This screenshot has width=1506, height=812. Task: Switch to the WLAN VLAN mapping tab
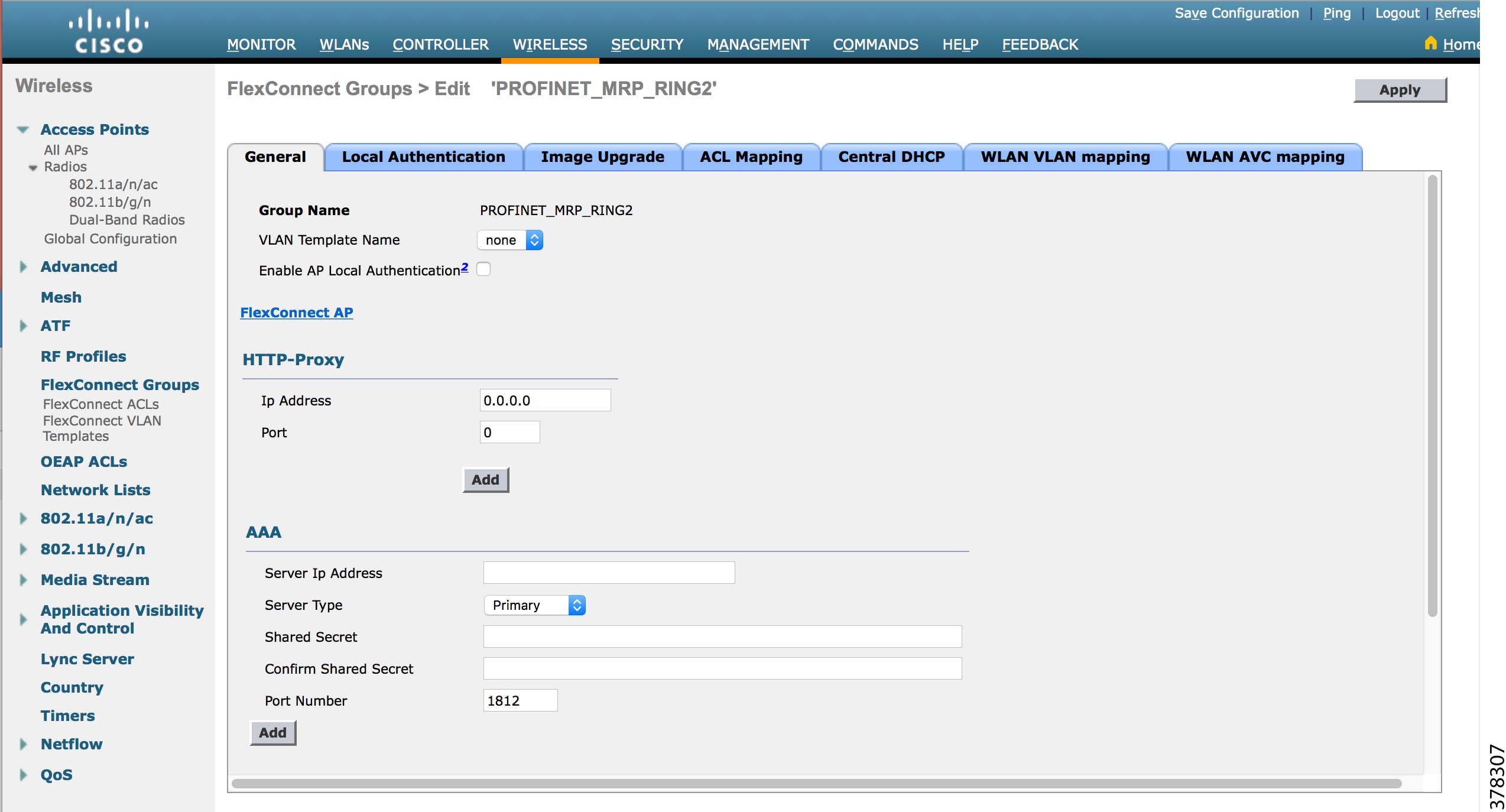point(1066,157)
